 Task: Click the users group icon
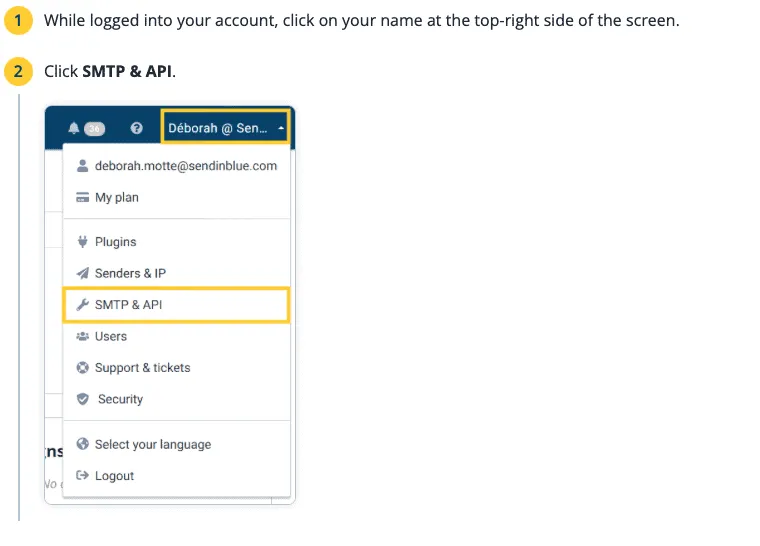pos(82,336)
